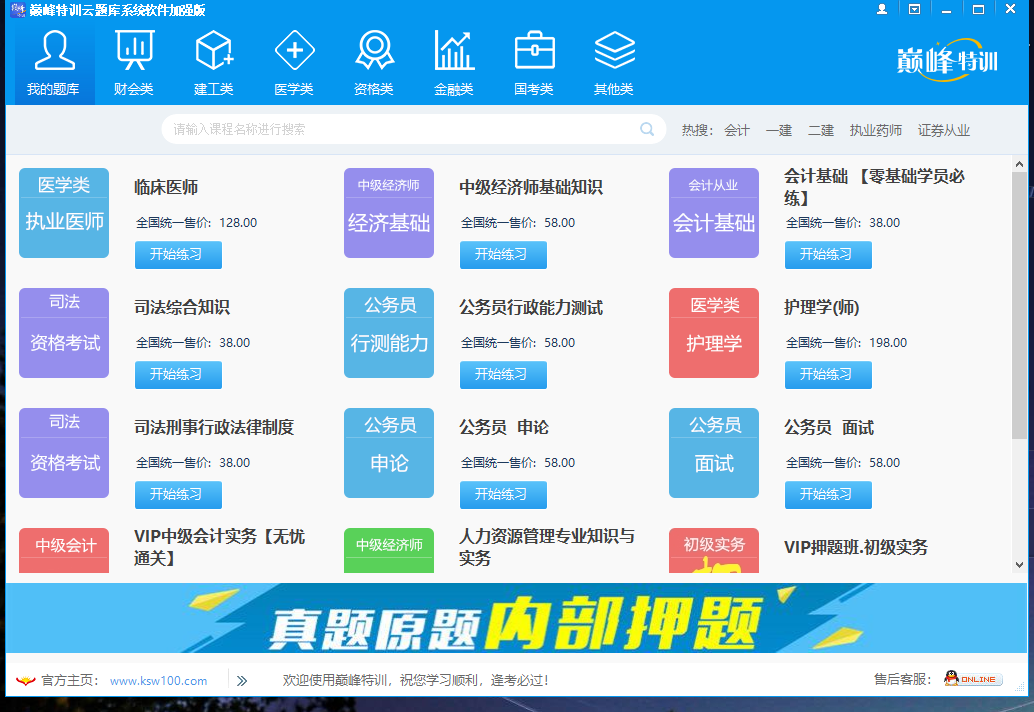Start practice for 公务员 面试

pyautogui.click(x=828, y=494)
